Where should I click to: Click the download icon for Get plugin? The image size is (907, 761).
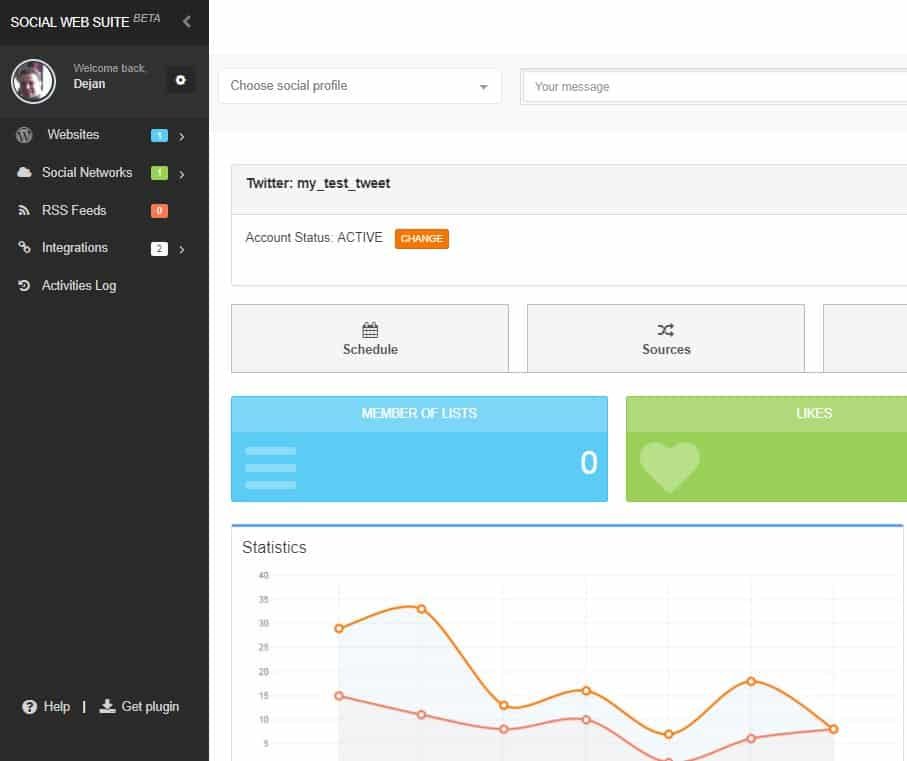(x=107, y=707)
